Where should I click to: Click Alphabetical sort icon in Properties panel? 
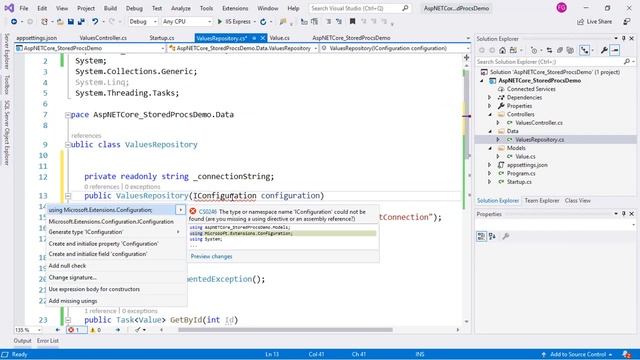click(x=492, y=236)
